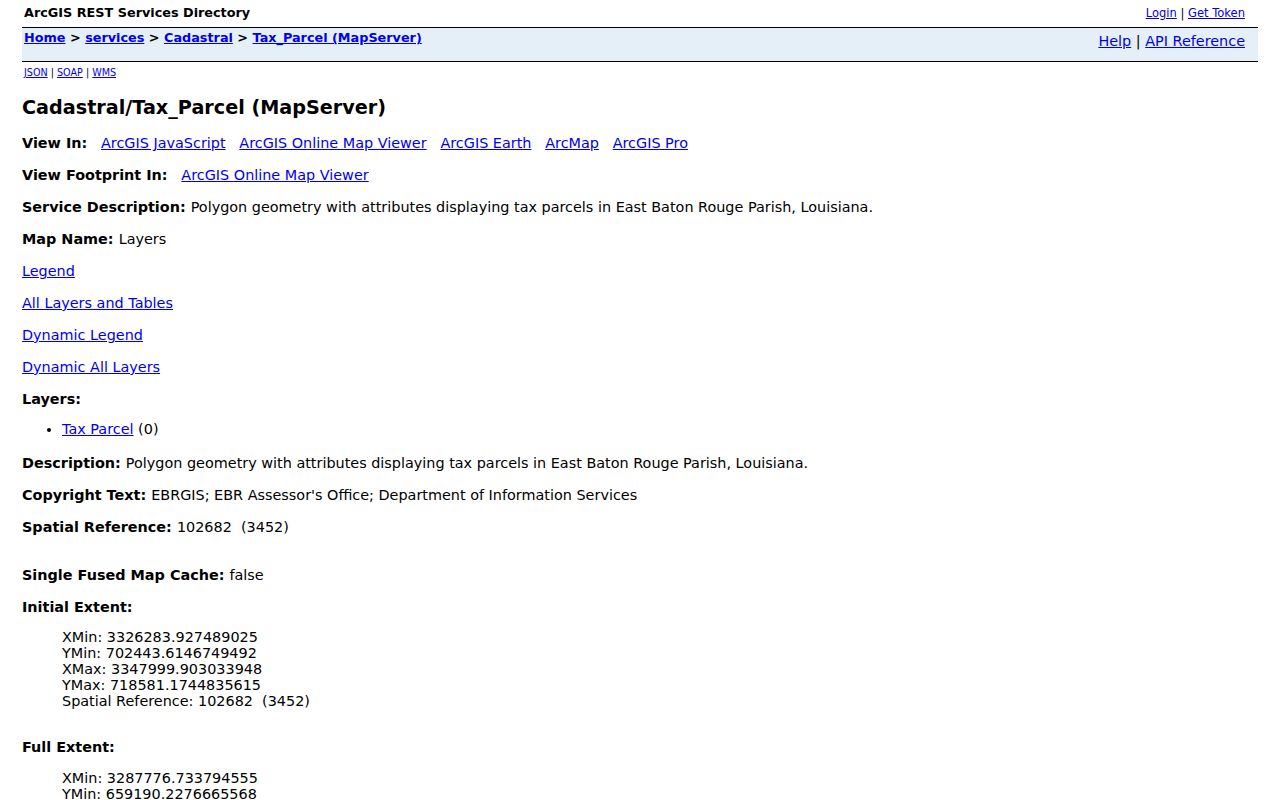View the service in JSON format

click(36, 72)
